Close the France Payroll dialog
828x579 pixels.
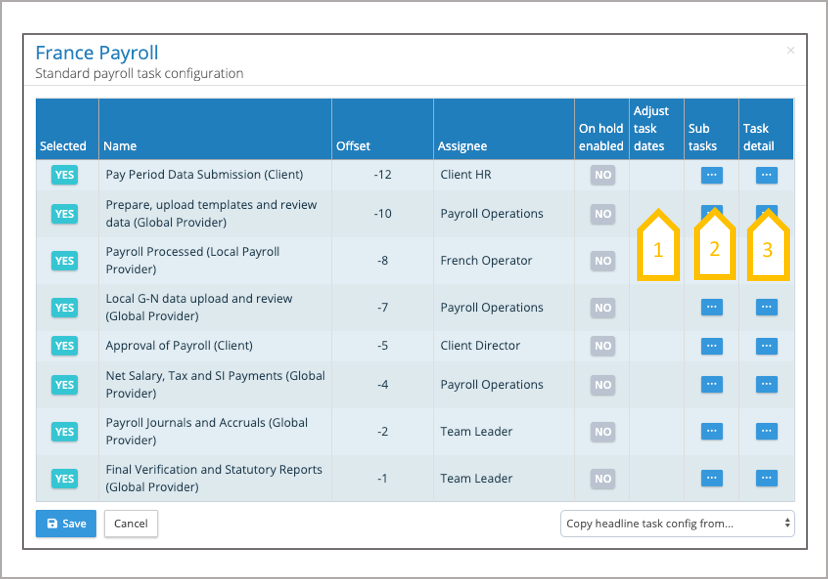click(790, 50)
